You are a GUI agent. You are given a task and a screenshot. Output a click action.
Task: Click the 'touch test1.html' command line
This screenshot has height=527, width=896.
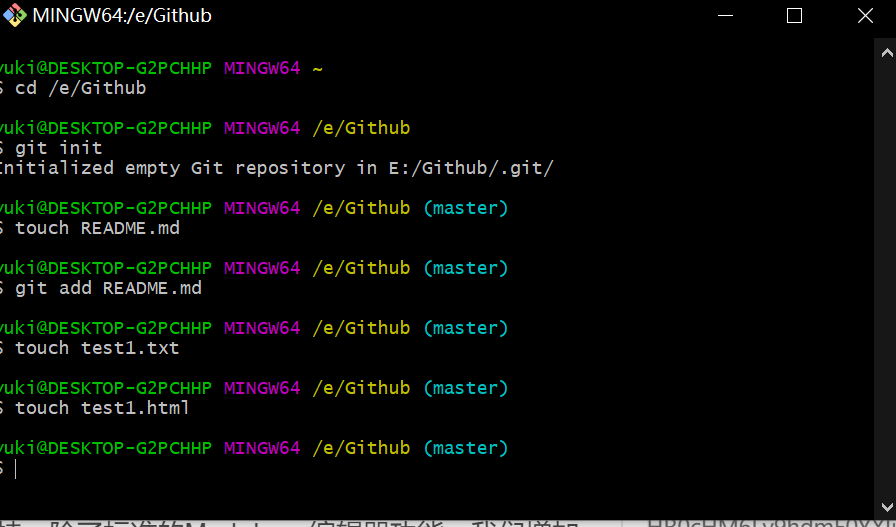click(x=95, y=408)
